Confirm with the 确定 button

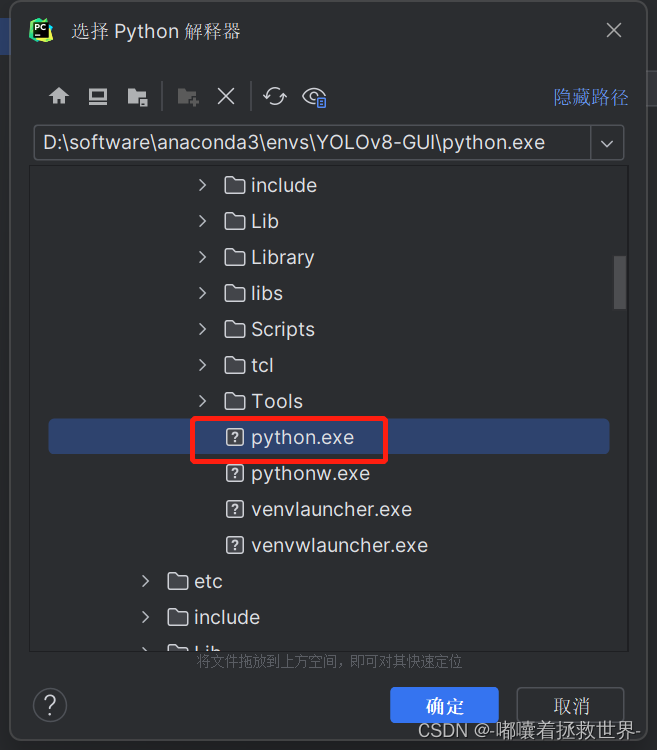444,705
